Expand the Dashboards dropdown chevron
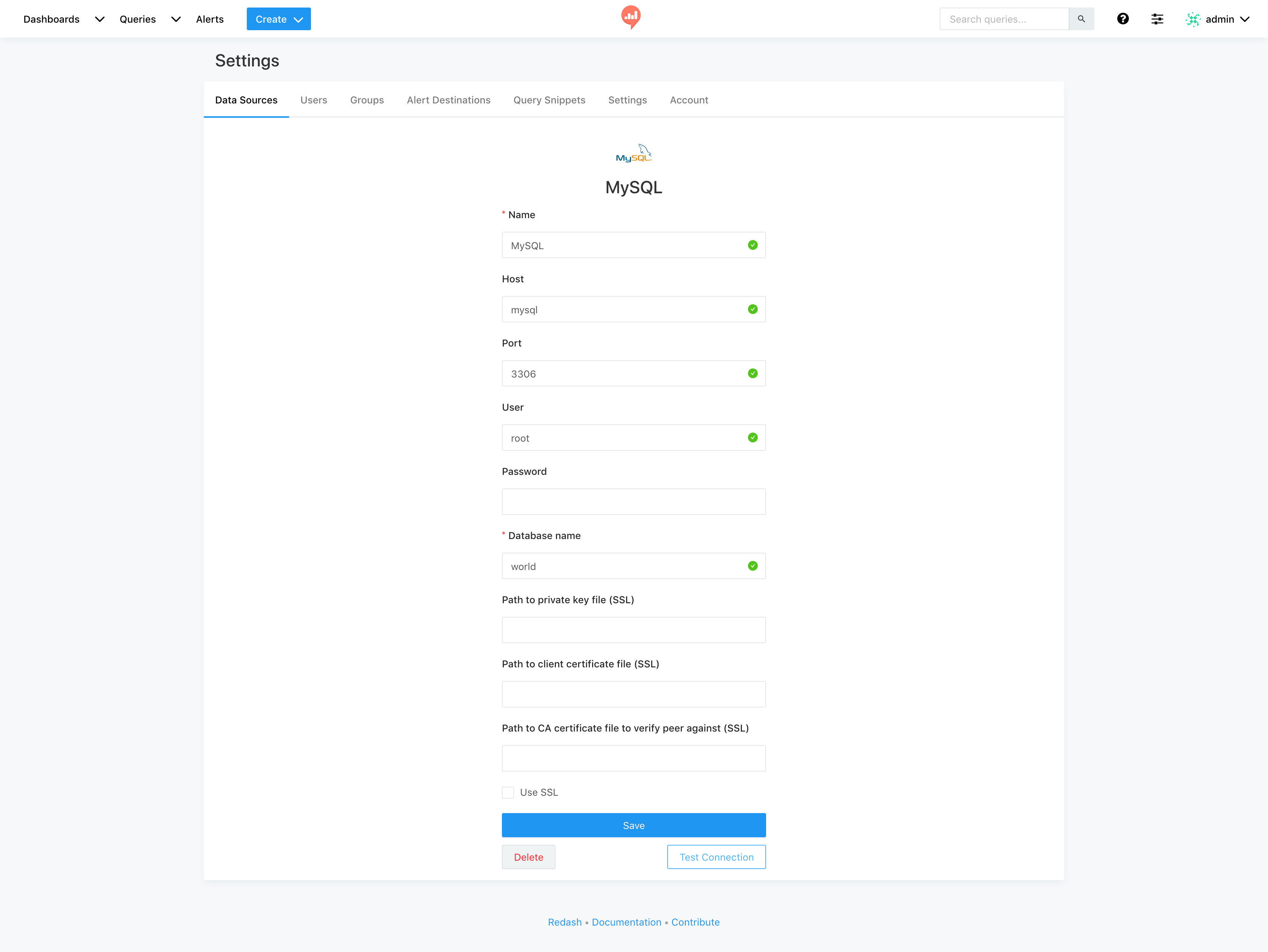This screenshot has width=1268, height=952. coord(99,19)
